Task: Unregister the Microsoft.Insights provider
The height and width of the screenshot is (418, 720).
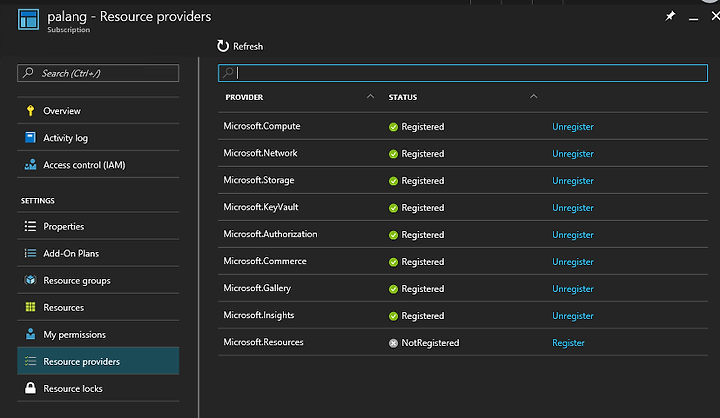Action: pos(573,316)
